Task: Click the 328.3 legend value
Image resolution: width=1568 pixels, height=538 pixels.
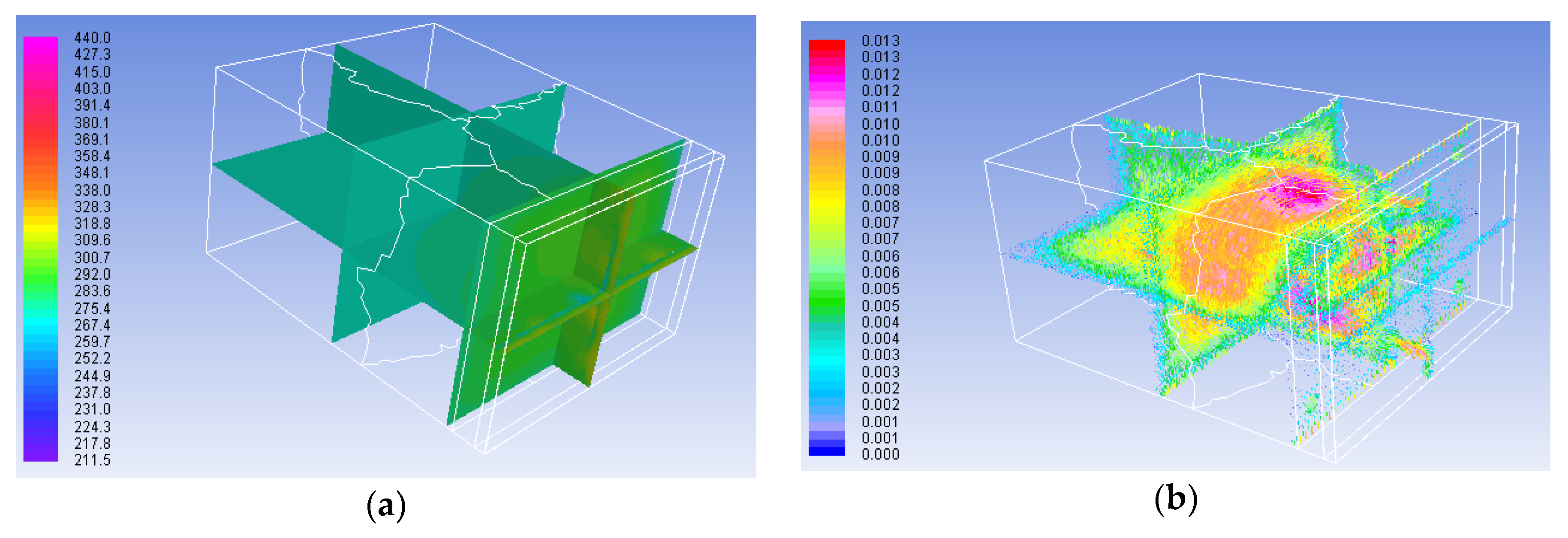Action: pyautogui.click(x=93, y=207)
